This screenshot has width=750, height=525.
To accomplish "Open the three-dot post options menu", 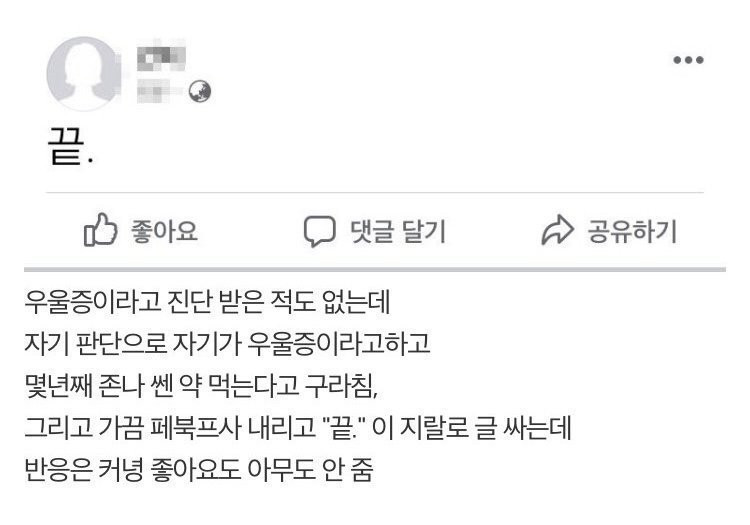I will click(688, 60).
